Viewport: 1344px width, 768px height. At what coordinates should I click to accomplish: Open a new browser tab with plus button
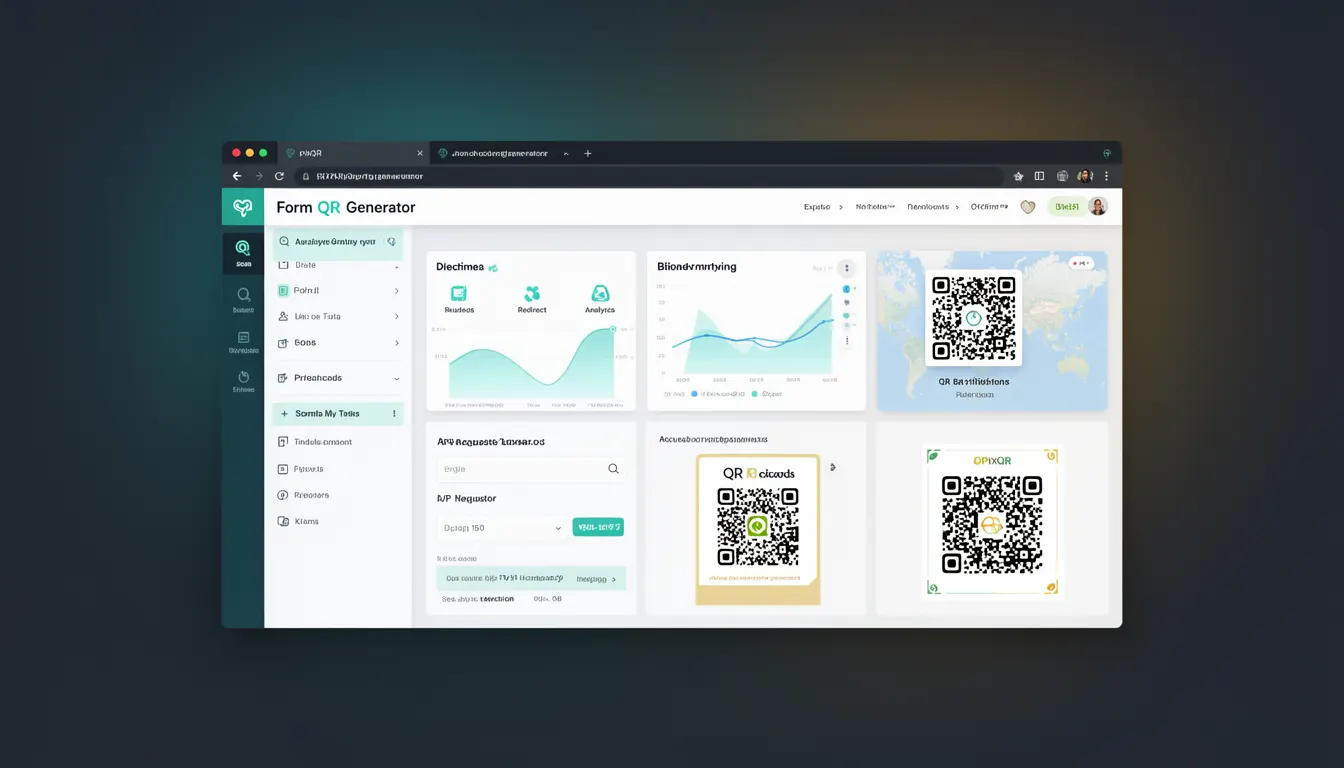588,153
